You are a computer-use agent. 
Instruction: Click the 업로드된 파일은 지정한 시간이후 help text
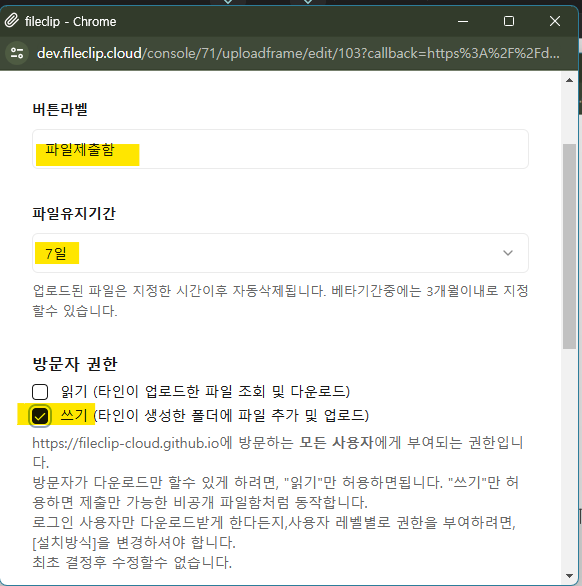(280, 301)
